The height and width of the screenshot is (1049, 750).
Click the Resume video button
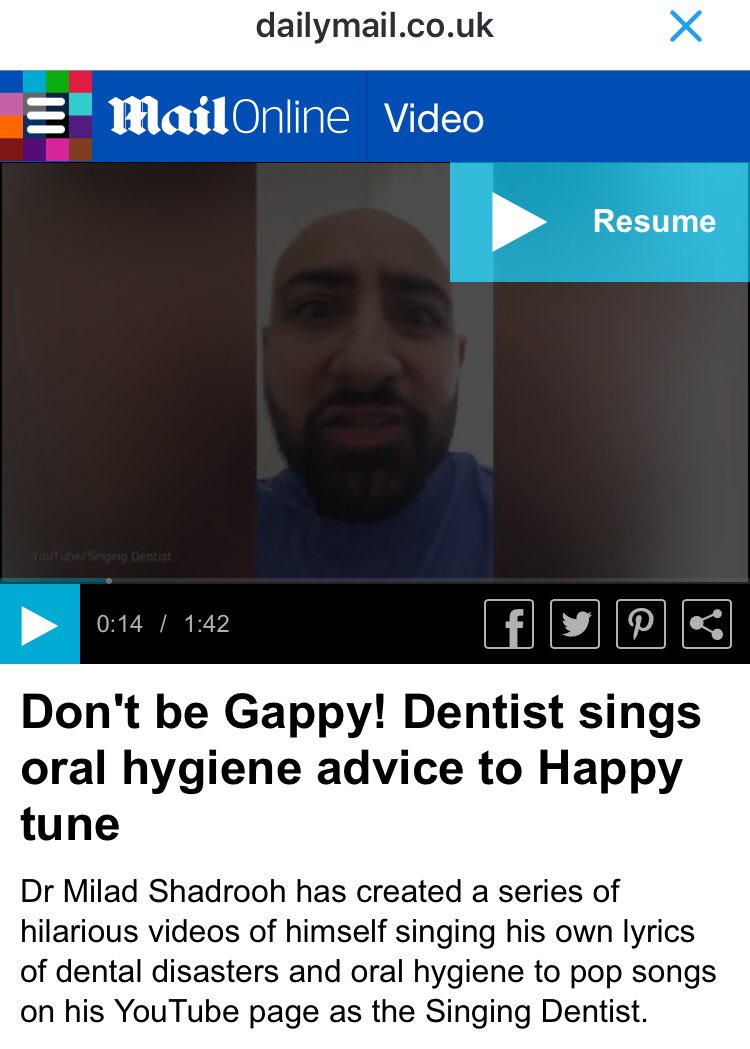click(x=599, y=222)
